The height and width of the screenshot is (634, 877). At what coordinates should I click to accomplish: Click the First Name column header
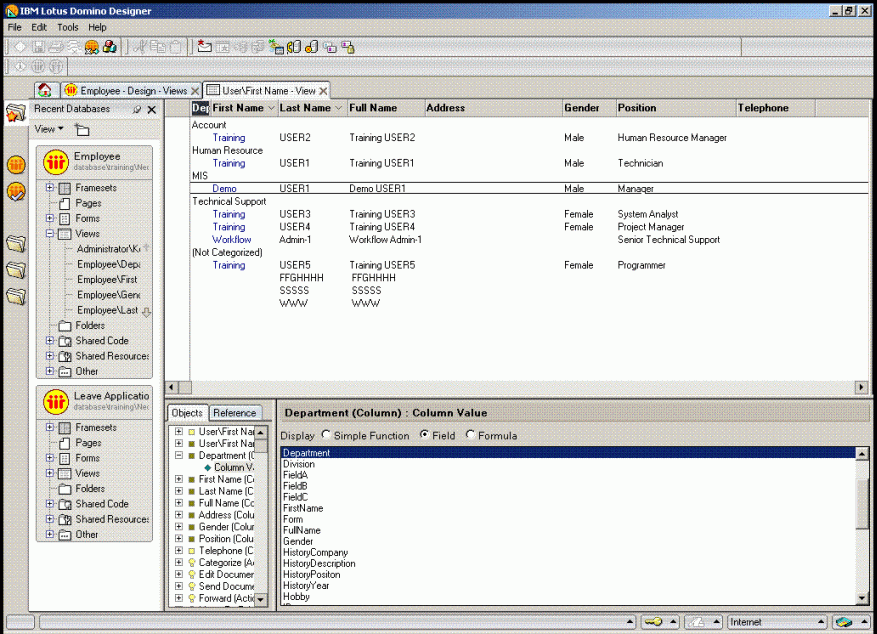243,108
